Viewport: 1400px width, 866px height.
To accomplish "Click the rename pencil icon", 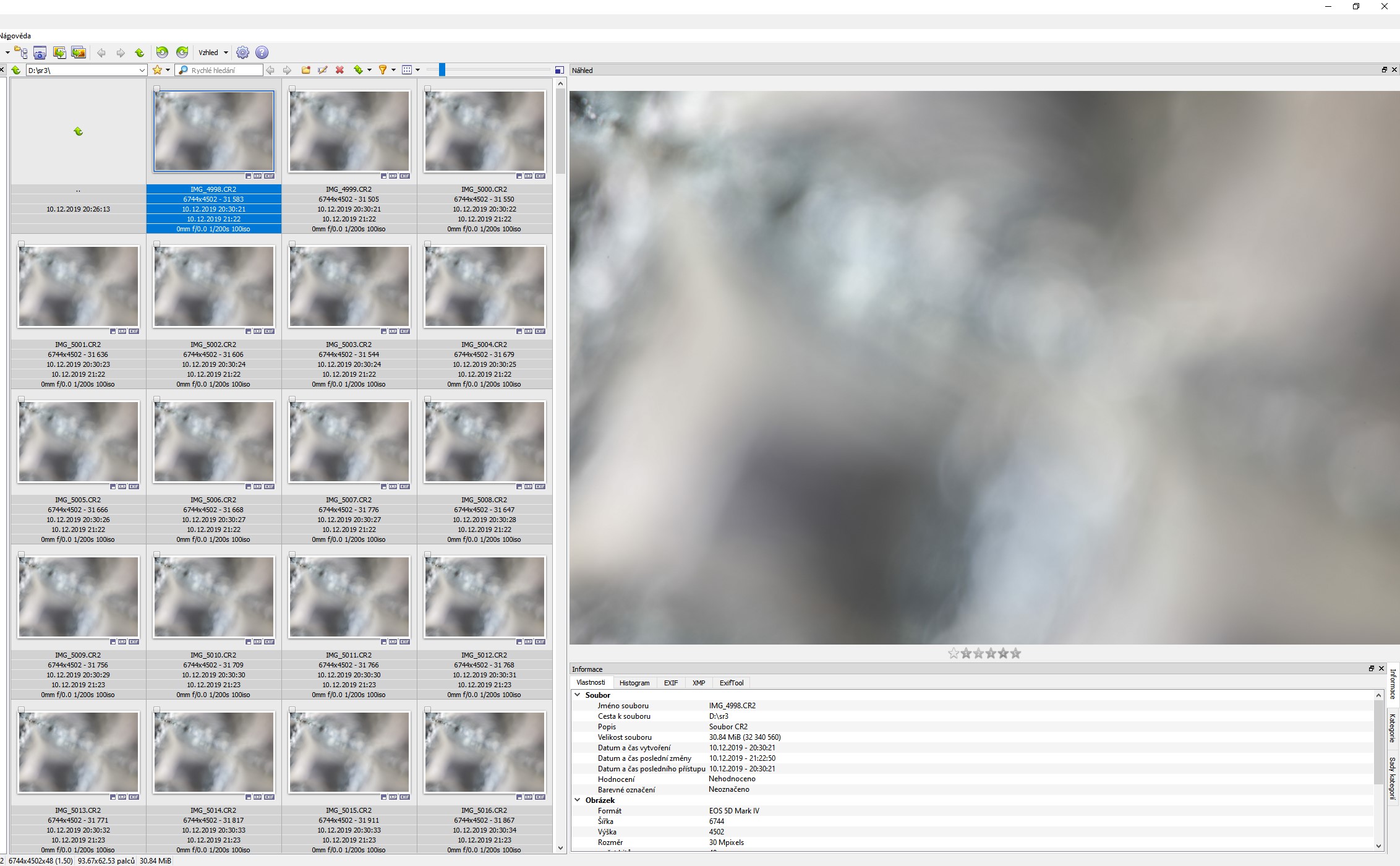I will (322, 70).
